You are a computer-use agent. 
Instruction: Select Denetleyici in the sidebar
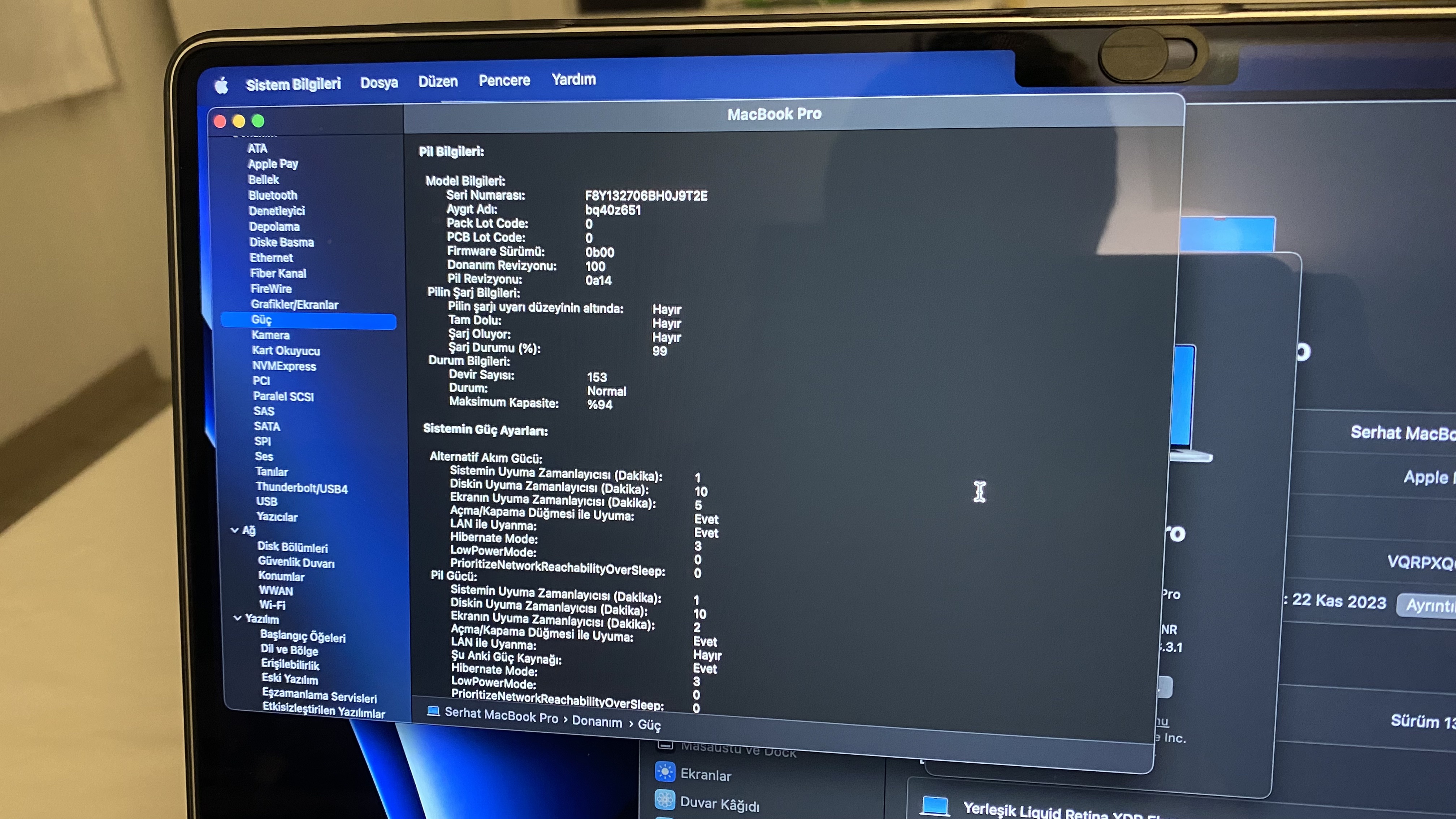(x=276, y=211)
